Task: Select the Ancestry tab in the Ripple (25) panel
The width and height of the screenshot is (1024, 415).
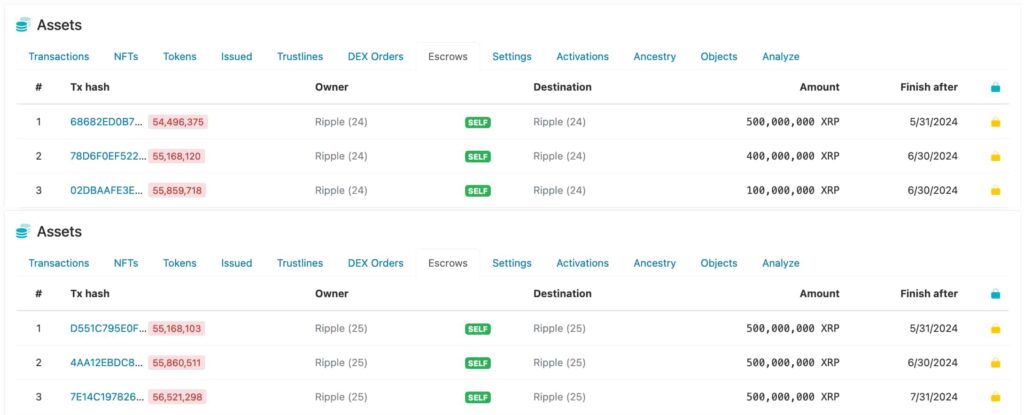Action: point(654,263)
